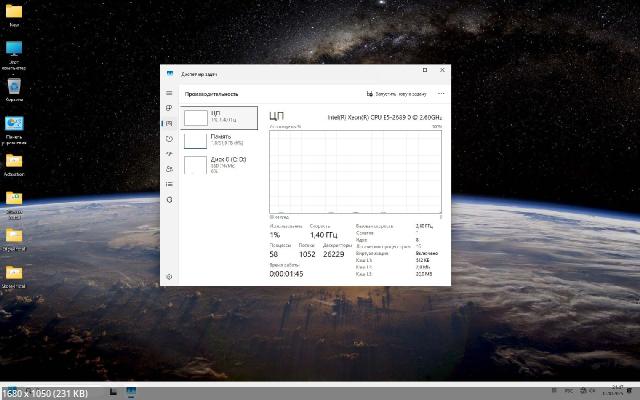
Task: Select the Память performance entry
Action: click(219, 139)
